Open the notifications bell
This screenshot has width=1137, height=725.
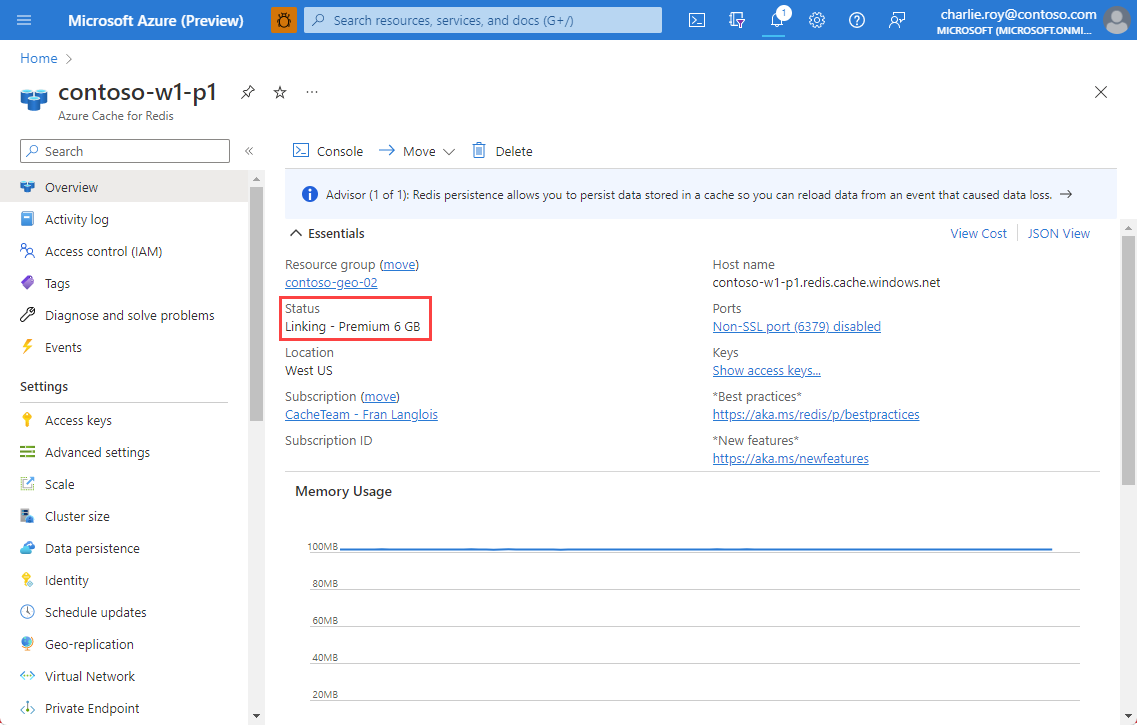click(x=775, y=20)
